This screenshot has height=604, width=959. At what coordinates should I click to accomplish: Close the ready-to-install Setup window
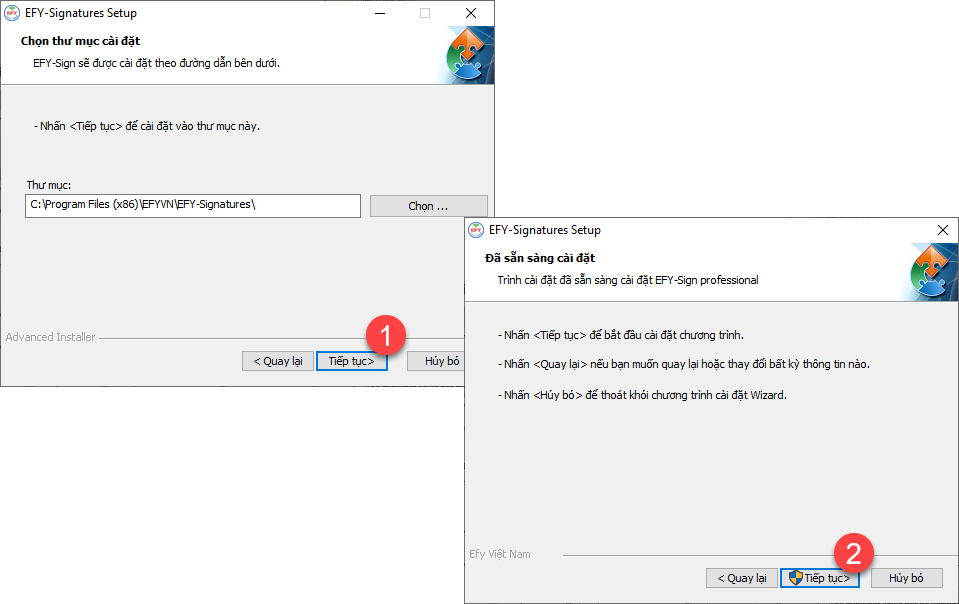[x=942, y=230]
